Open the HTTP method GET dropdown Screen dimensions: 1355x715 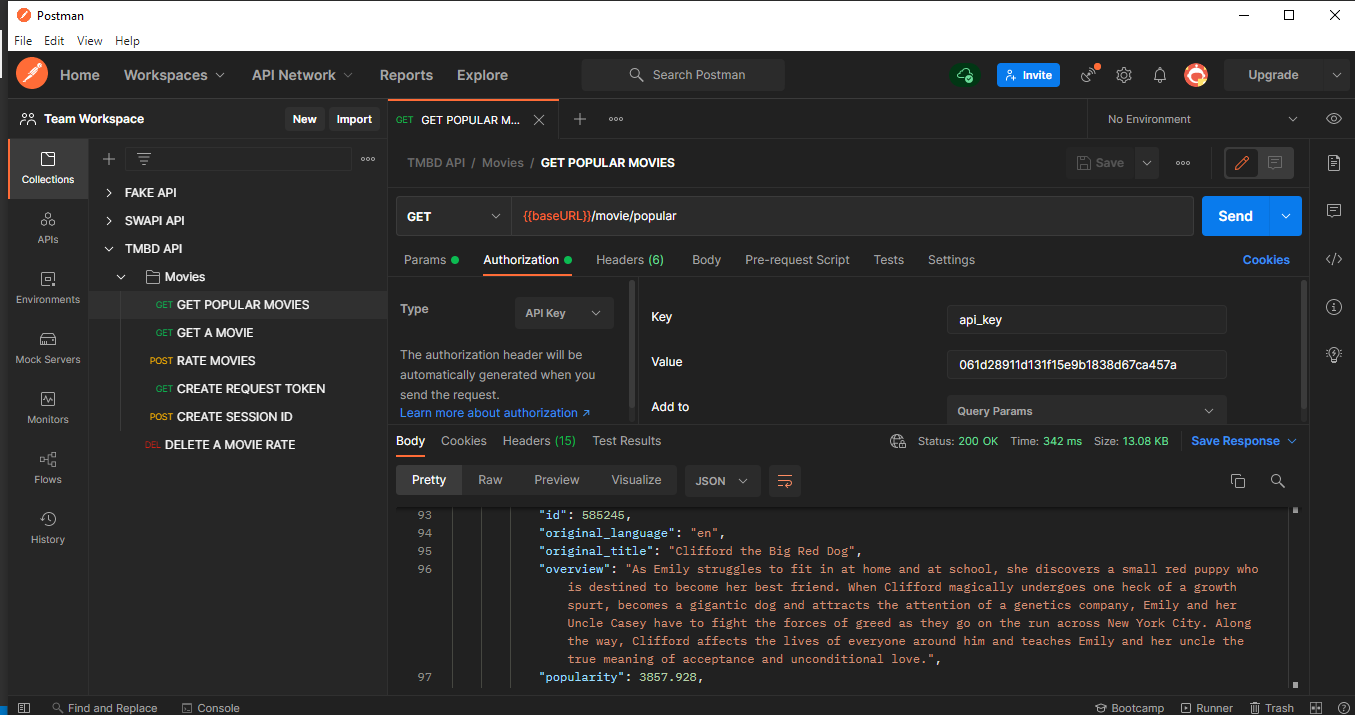(453, 216)
